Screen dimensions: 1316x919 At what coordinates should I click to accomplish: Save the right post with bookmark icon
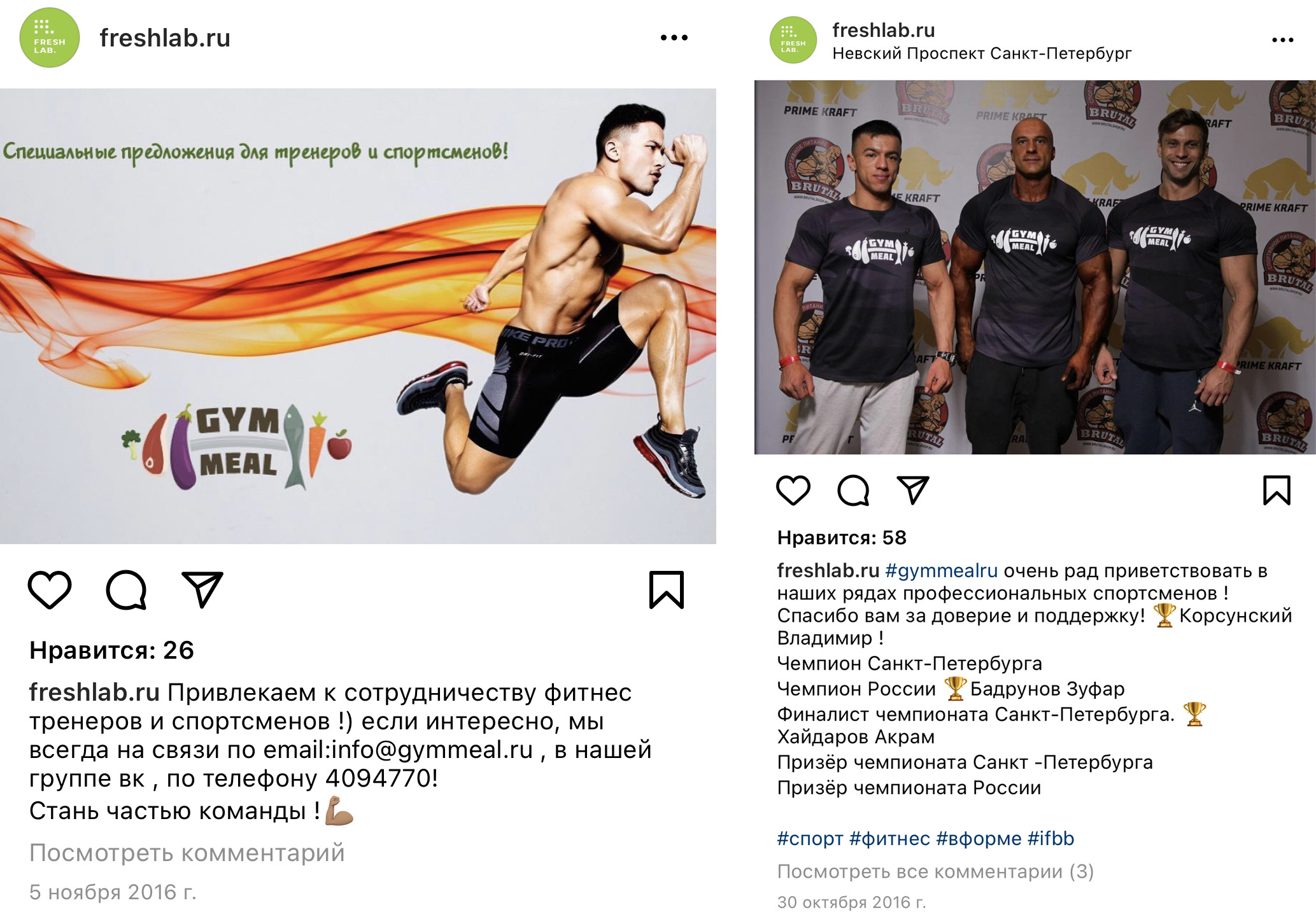click(x=1277, y=490)
